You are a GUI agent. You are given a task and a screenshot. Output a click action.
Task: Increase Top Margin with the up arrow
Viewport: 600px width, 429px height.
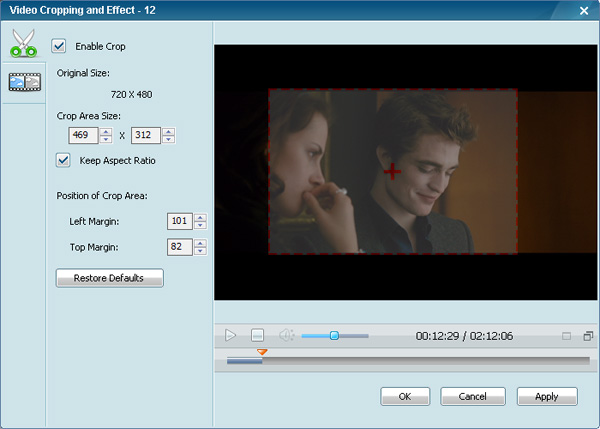tap(200, 243)
